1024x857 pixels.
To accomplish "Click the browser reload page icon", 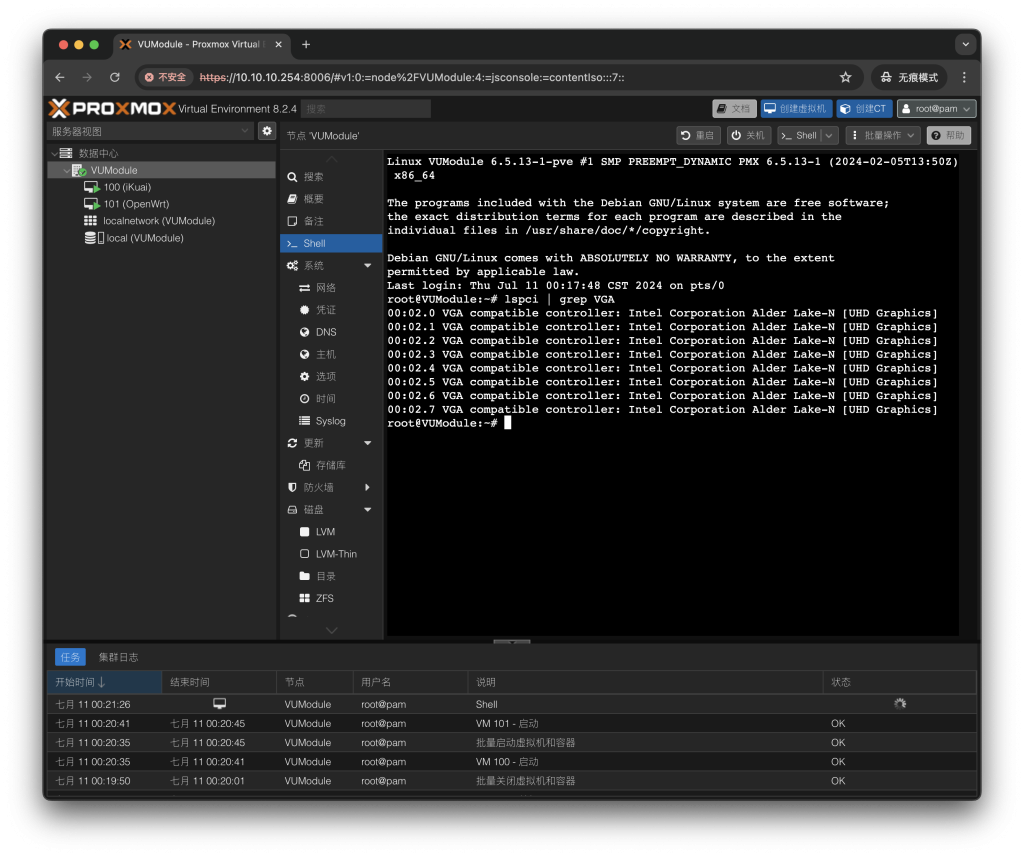I will tap(115, 77).
